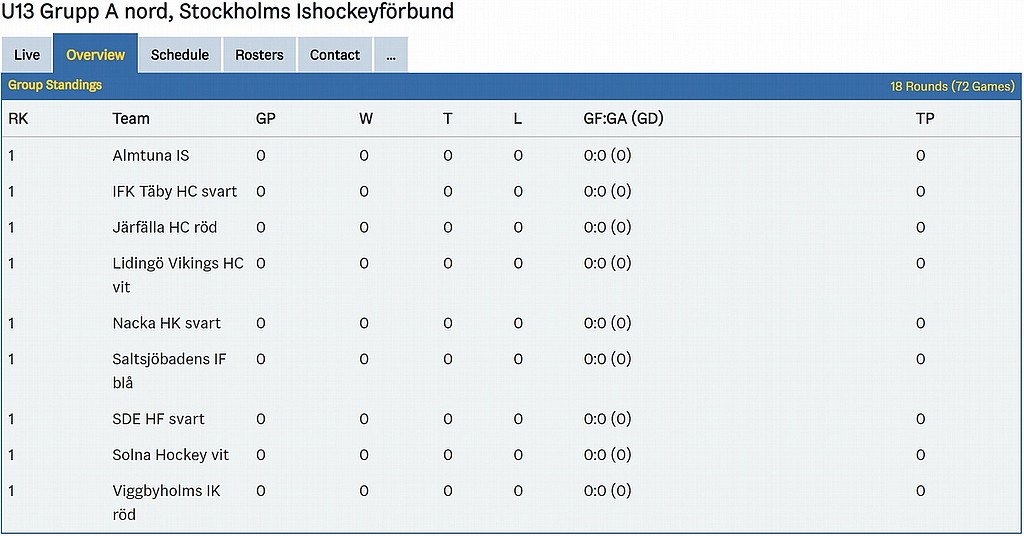Click the TP column header
Viewport: 1024px width, 536px height.
coord(925,119)
